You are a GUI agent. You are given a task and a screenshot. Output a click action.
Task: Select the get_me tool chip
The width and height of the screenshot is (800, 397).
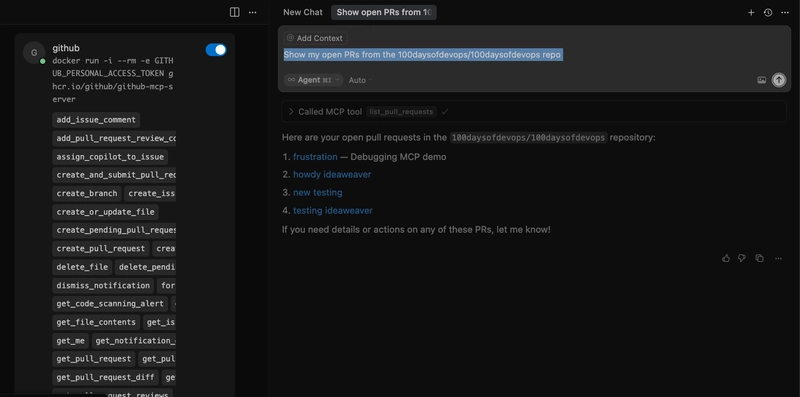click(70, 340)
